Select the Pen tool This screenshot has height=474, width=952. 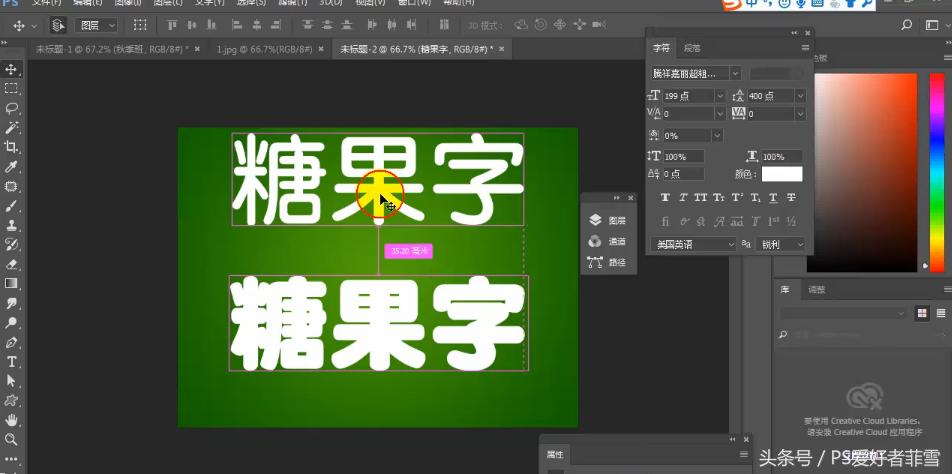[x=11, y=342]
